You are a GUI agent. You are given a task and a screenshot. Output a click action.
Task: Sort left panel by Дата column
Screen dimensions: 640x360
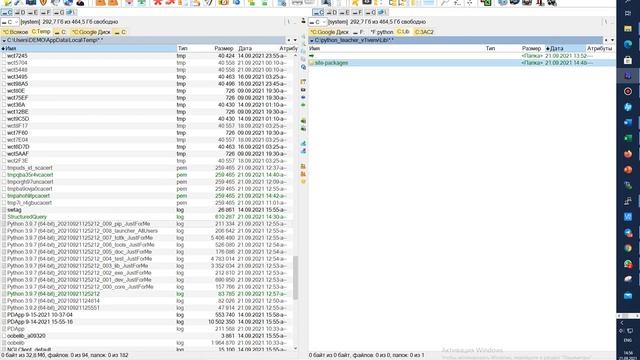click(x=245, y=48)
